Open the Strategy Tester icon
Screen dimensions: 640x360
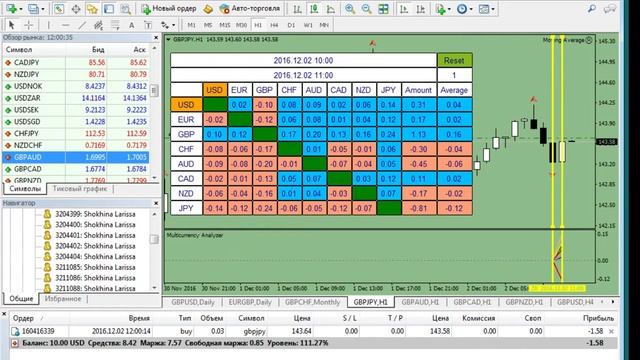point(125,9)
